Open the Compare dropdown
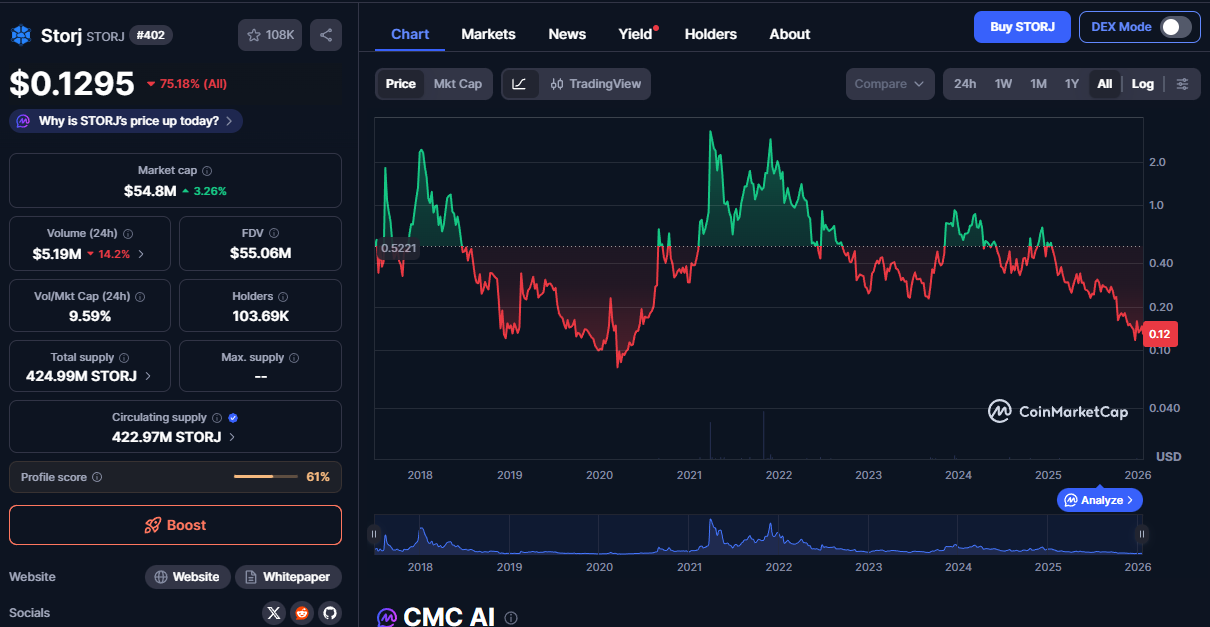Screen dimensions: 1210x627 tap(889, 84)
